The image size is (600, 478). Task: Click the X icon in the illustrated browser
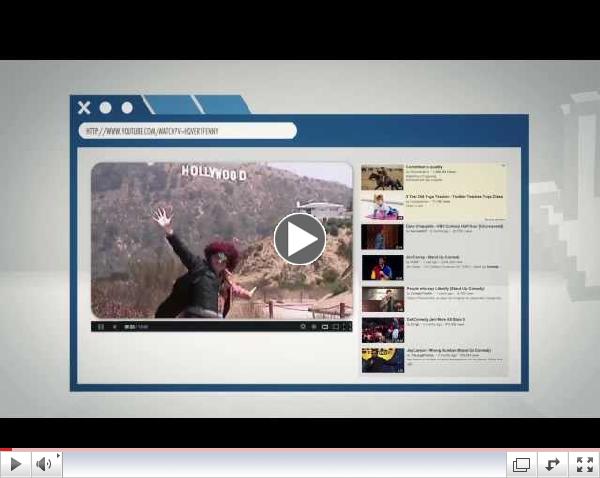pos(84,107)
